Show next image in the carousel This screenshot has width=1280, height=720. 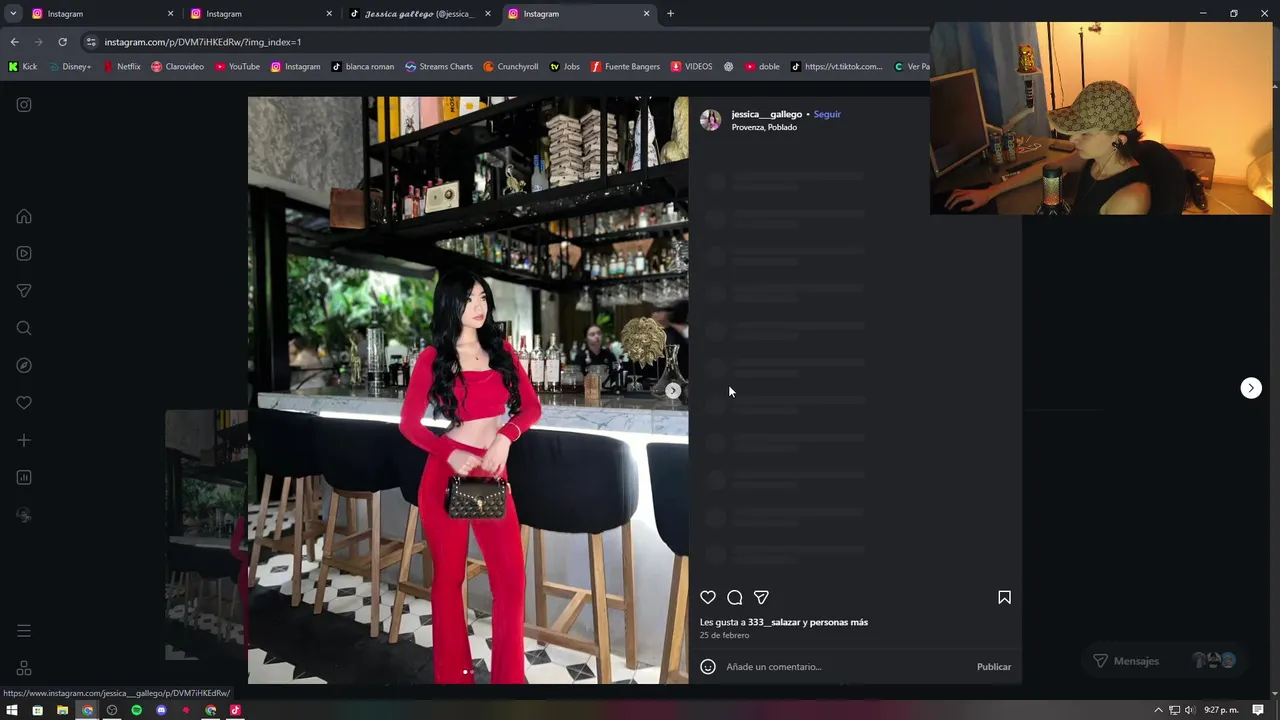pos(673,391)
